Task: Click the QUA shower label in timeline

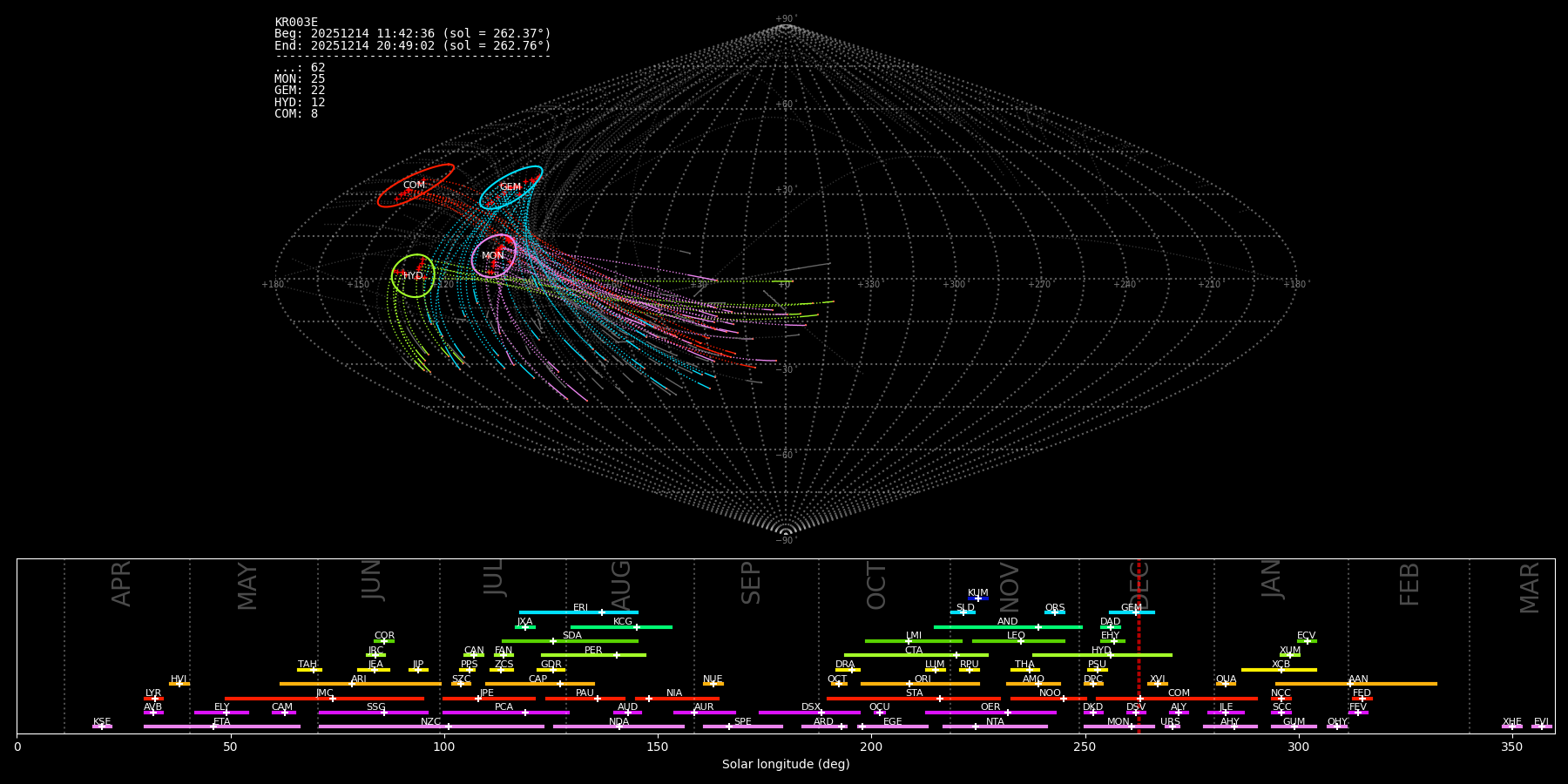Action: click(x=1226, y=679)
